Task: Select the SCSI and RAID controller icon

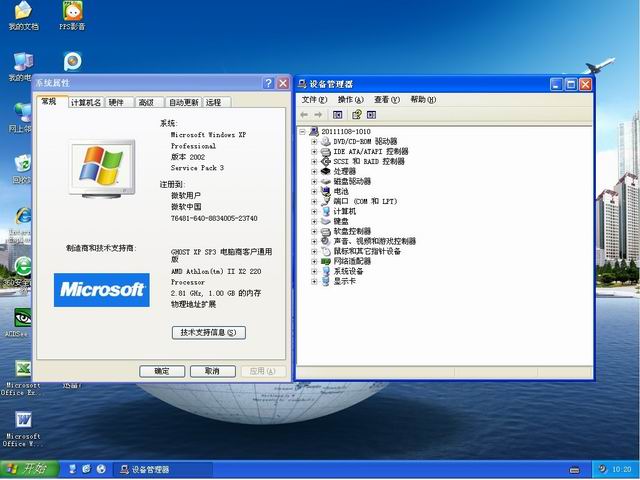Action: tap(325, 162)
